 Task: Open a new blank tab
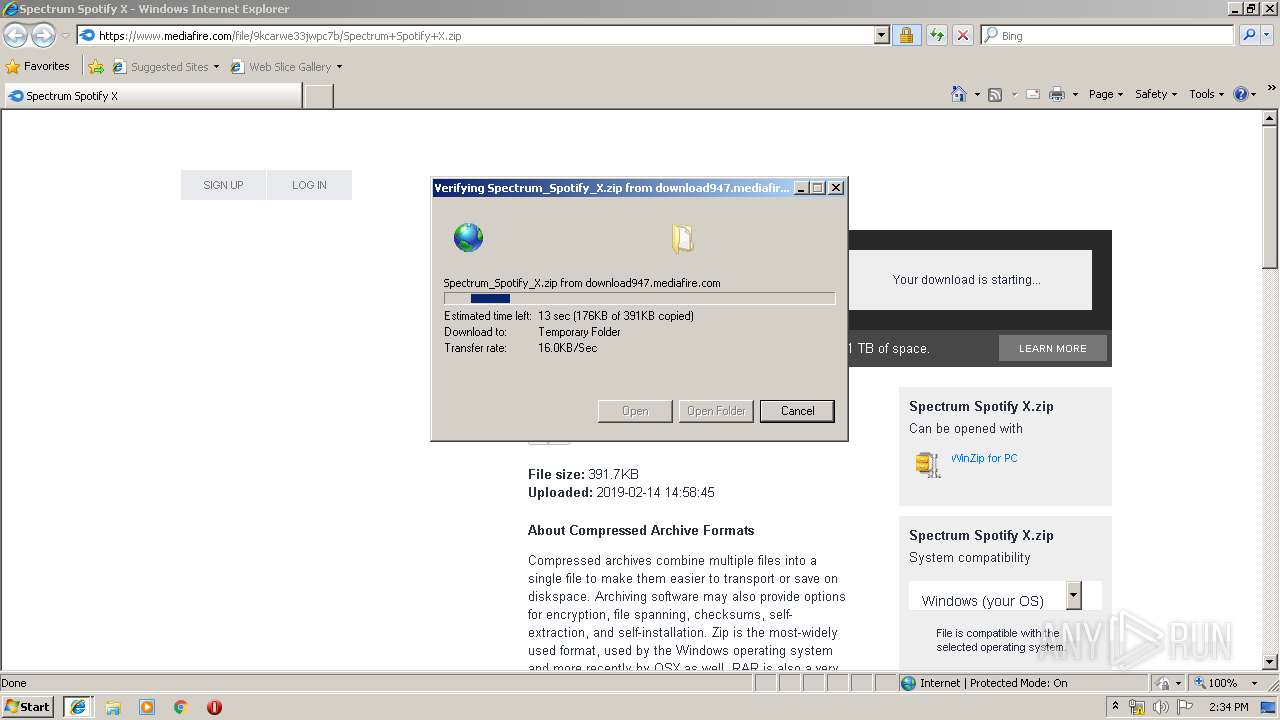[x=318, y=96]
